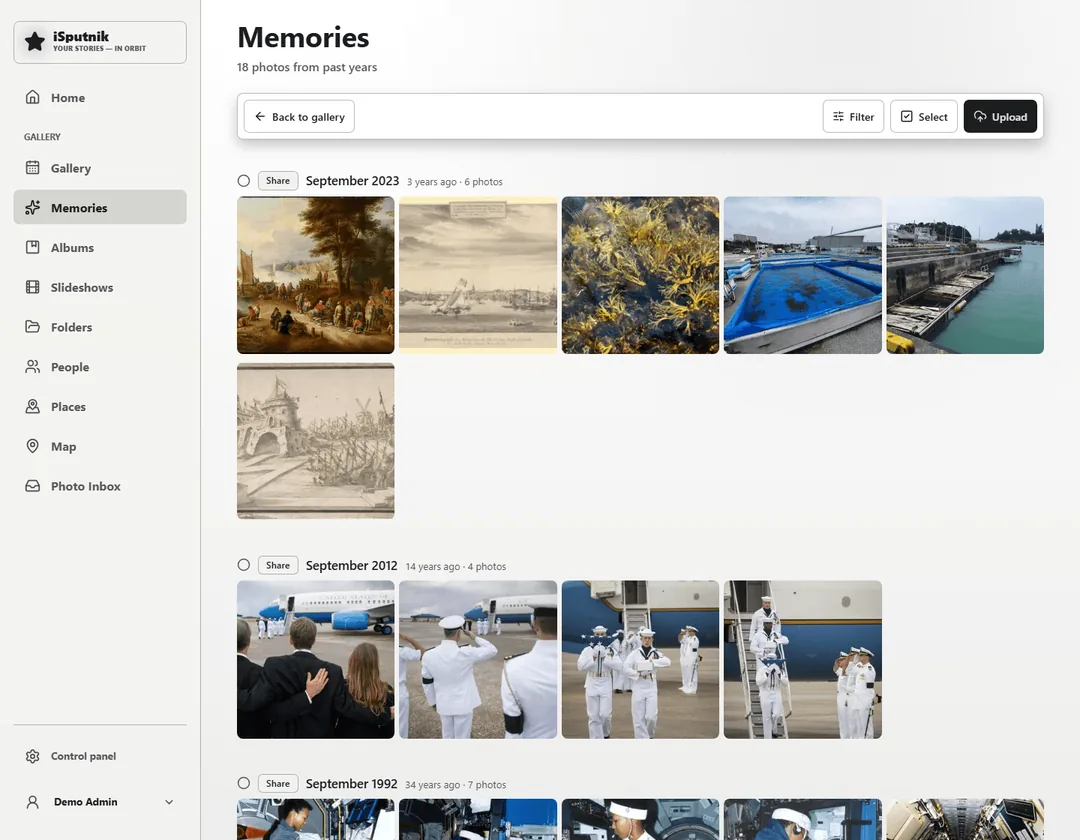Screen dimensions: 1080x840
Task: Click the '14 years ago · 4 photos' text
Action: [455, 566]
